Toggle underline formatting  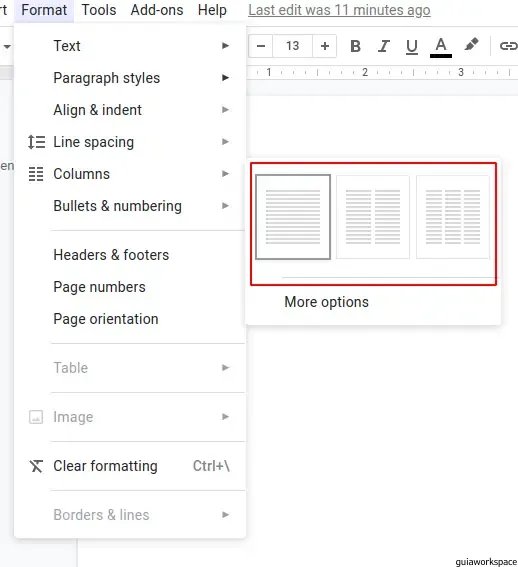point(412,46)
